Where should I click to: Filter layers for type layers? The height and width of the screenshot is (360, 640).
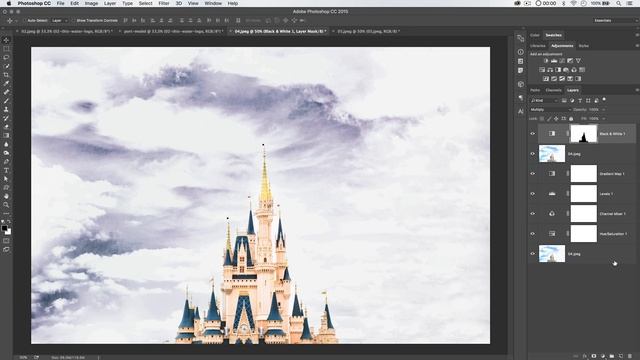tap(580, 100)
